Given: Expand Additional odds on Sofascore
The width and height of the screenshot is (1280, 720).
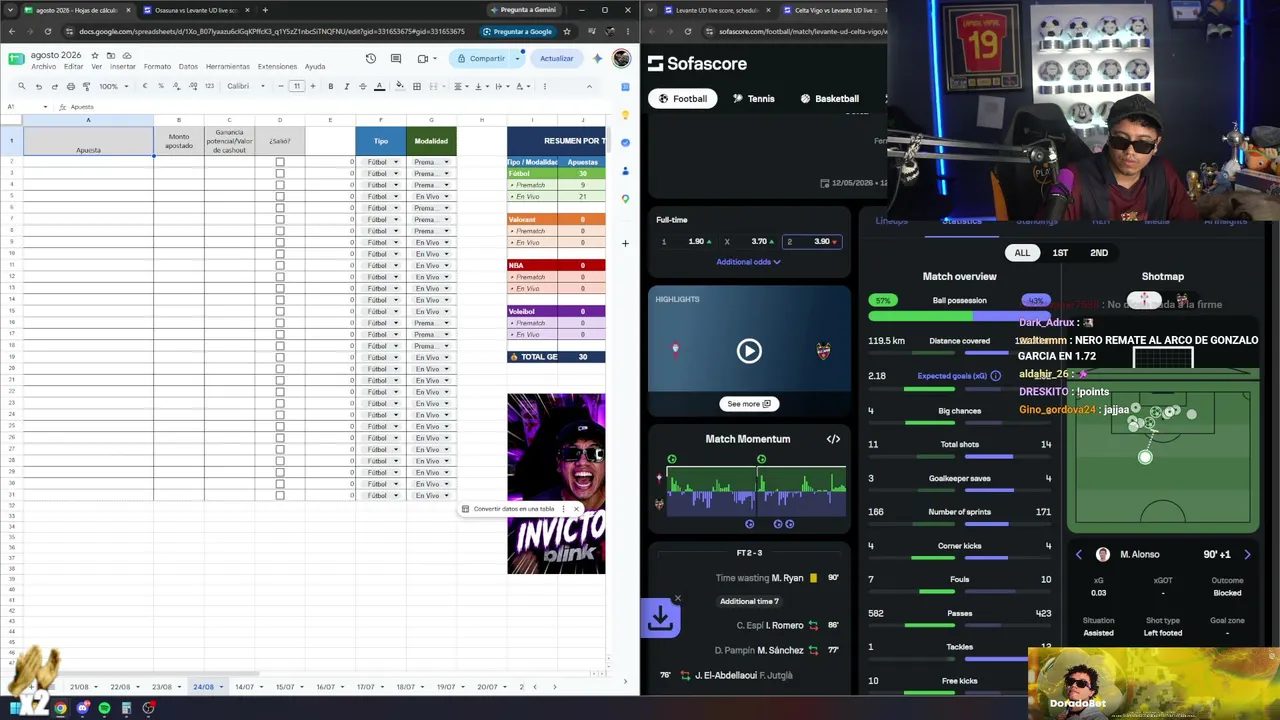Looking at the screenshot, I should 748,262.
